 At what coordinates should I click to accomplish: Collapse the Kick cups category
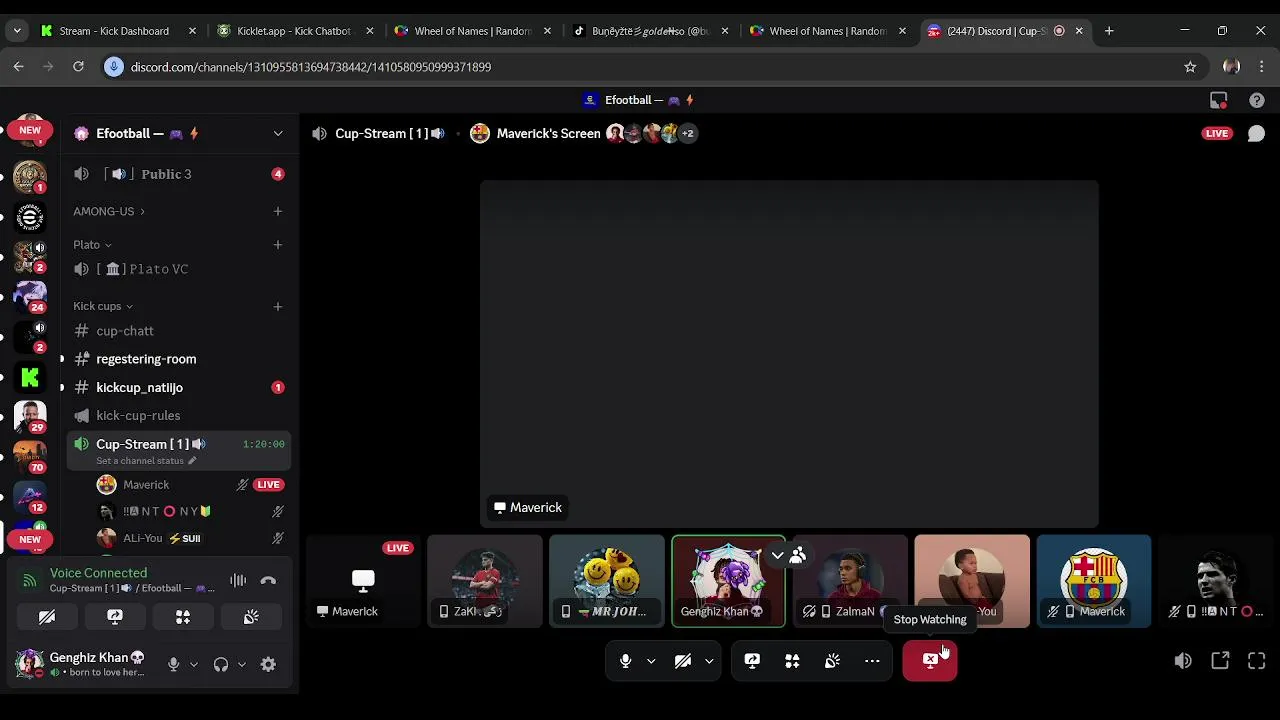[103, 306]
